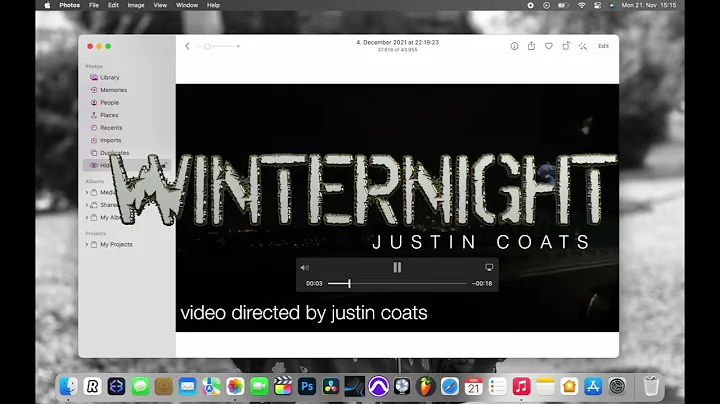The height and width of the screenshot is (404, 720).
Task: Open the Window menu
Action: point(187,6)
